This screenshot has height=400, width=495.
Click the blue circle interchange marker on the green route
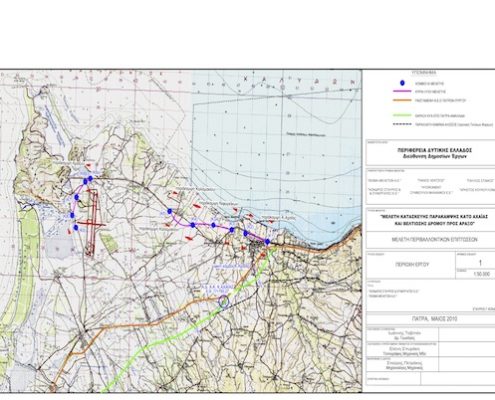pyautogui.click(x=224, y=301)
